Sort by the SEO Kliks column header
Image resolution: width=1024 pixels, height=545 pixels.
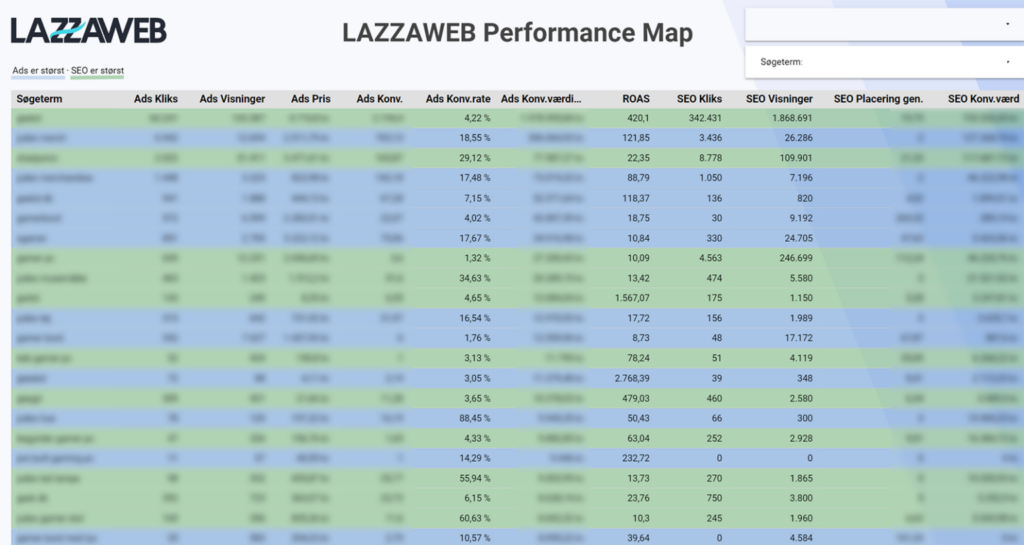point(699,99)
